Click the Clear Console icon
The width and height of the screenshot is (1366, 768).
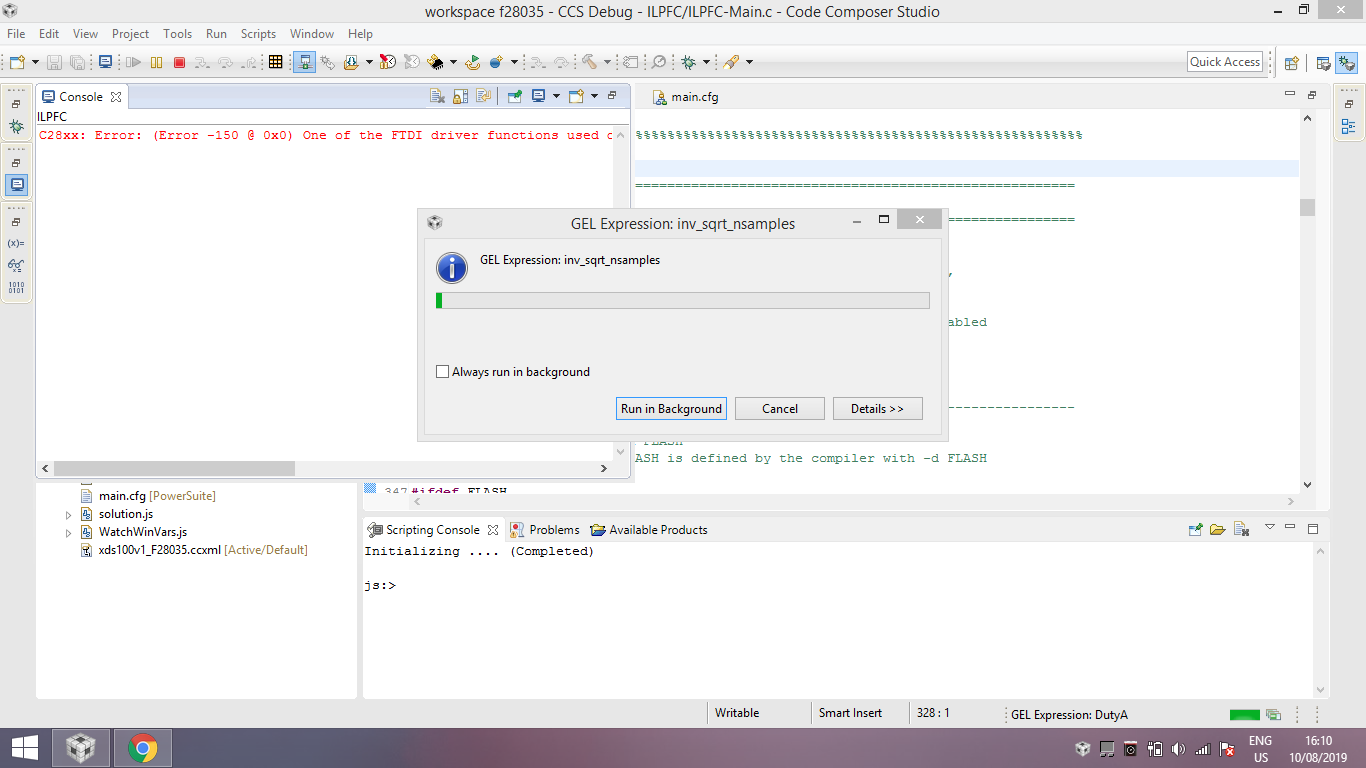point(437,97)
